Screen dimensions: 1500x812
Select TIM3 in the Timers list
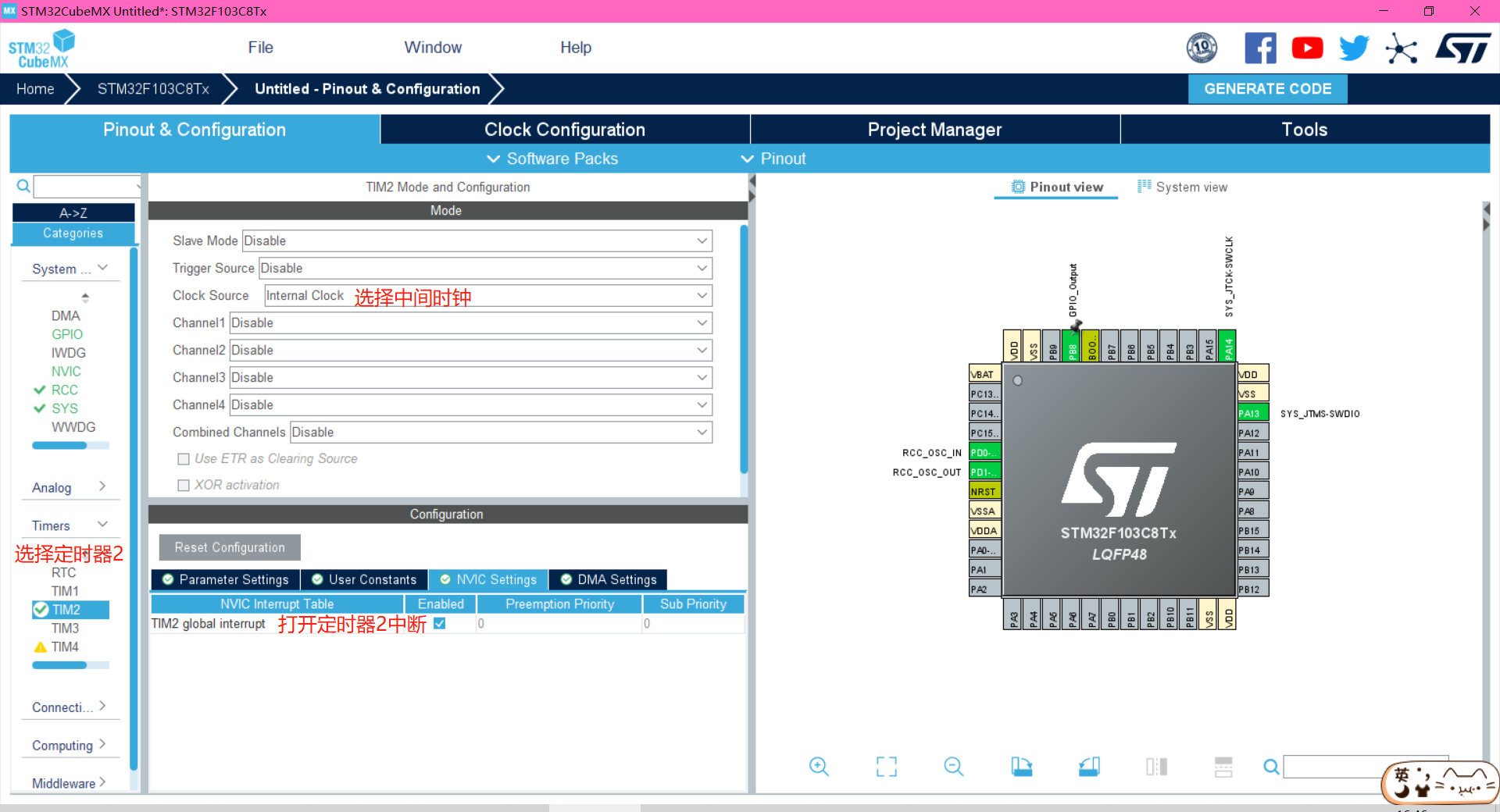pos(65,629)
